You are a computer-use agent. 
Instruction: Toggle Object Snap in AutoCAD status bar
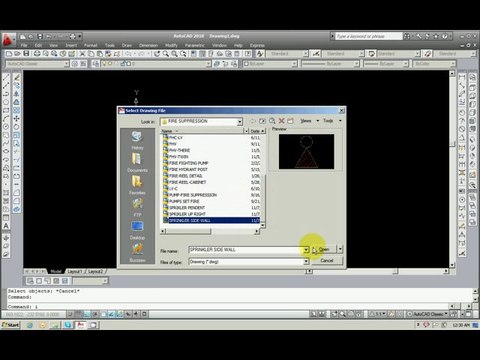pyautogui.click(x=104, y=314)
